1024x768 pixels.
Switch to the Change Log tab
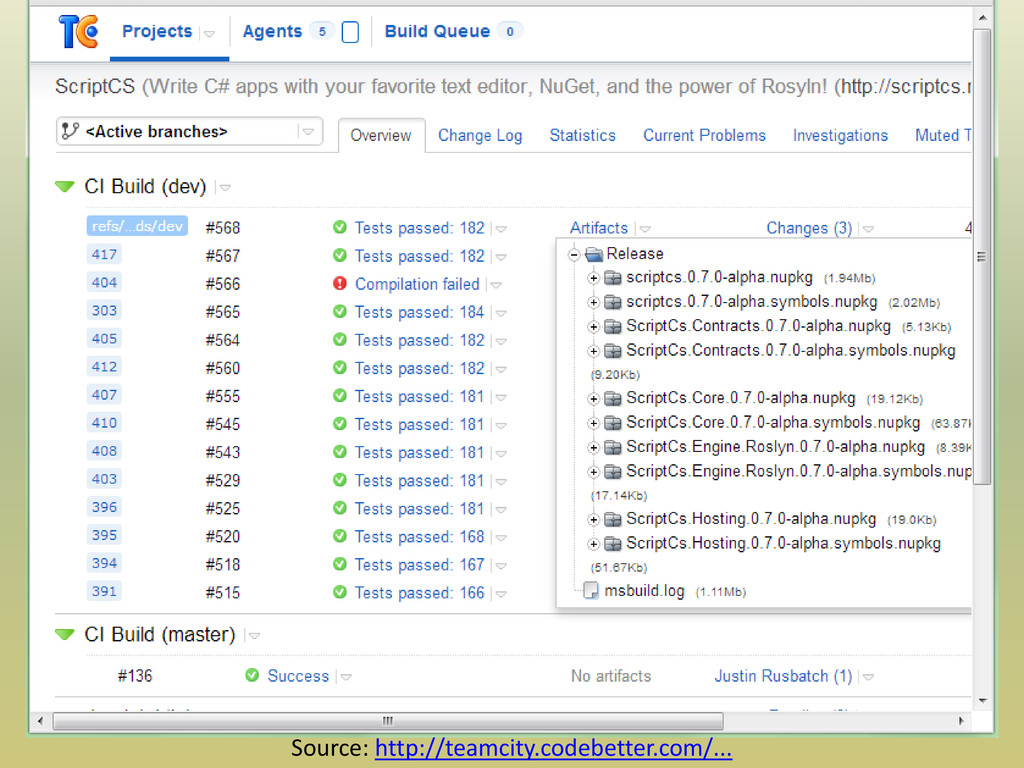[x=480, y=135]
